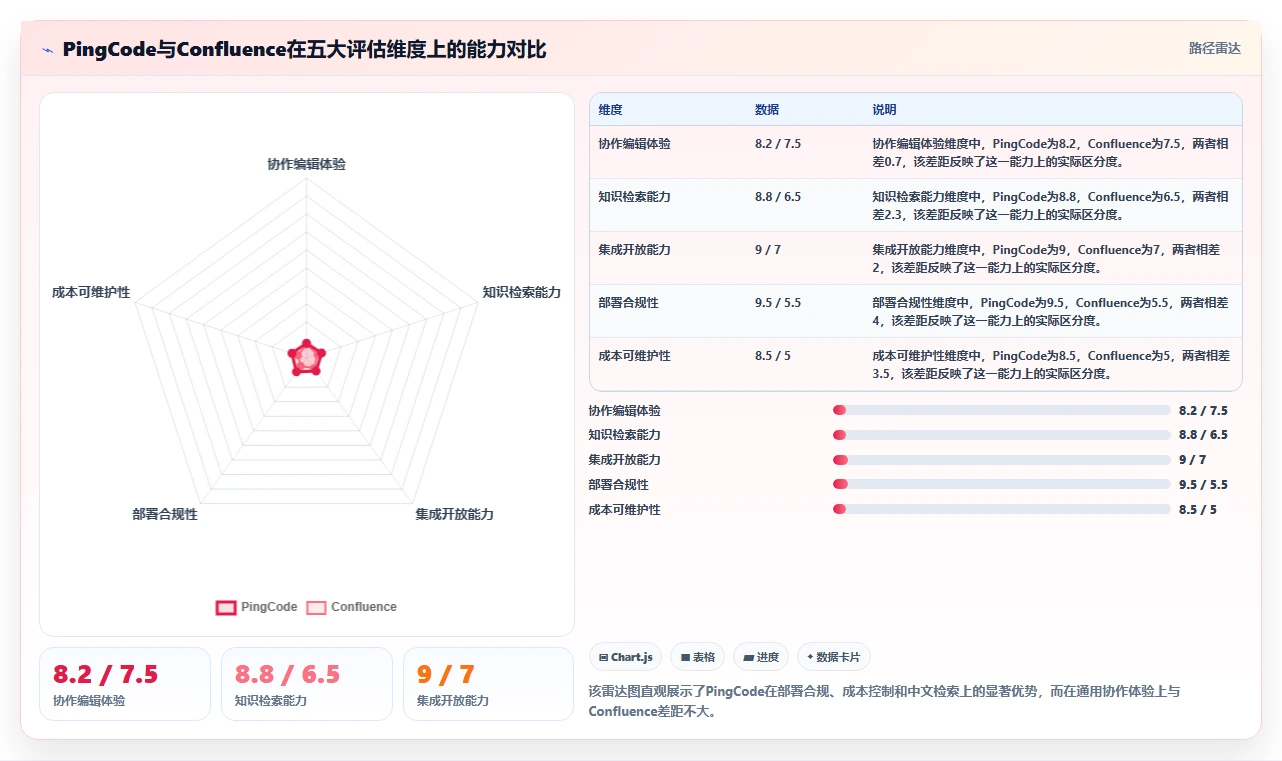Viewport: 1282px width, 761px height.
Task: Click the radar axis label 协作编辑体验
Action: [x=306, y=164]
